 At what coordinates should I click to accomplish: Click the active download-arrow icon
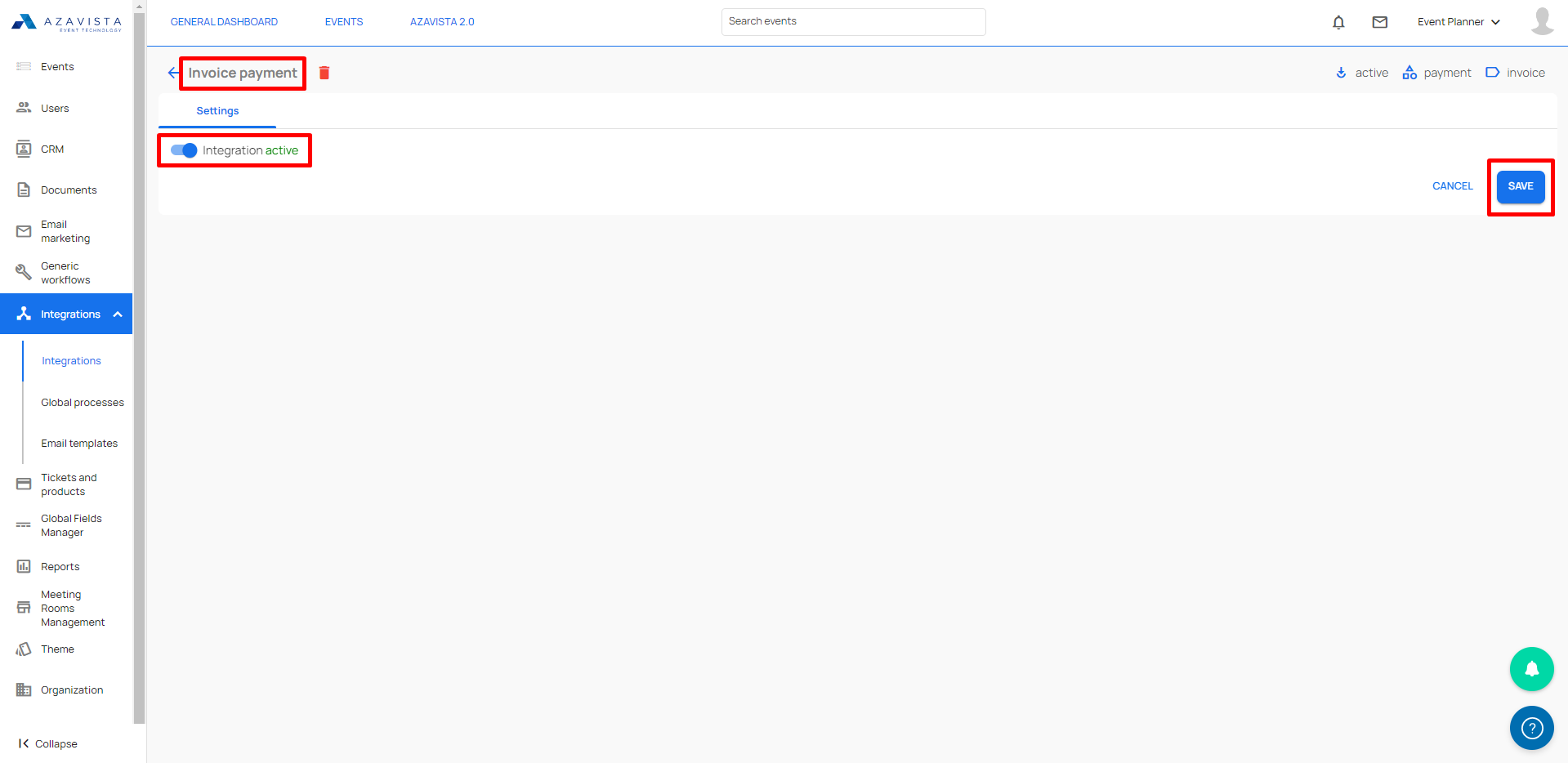[x=1341, y=73]
